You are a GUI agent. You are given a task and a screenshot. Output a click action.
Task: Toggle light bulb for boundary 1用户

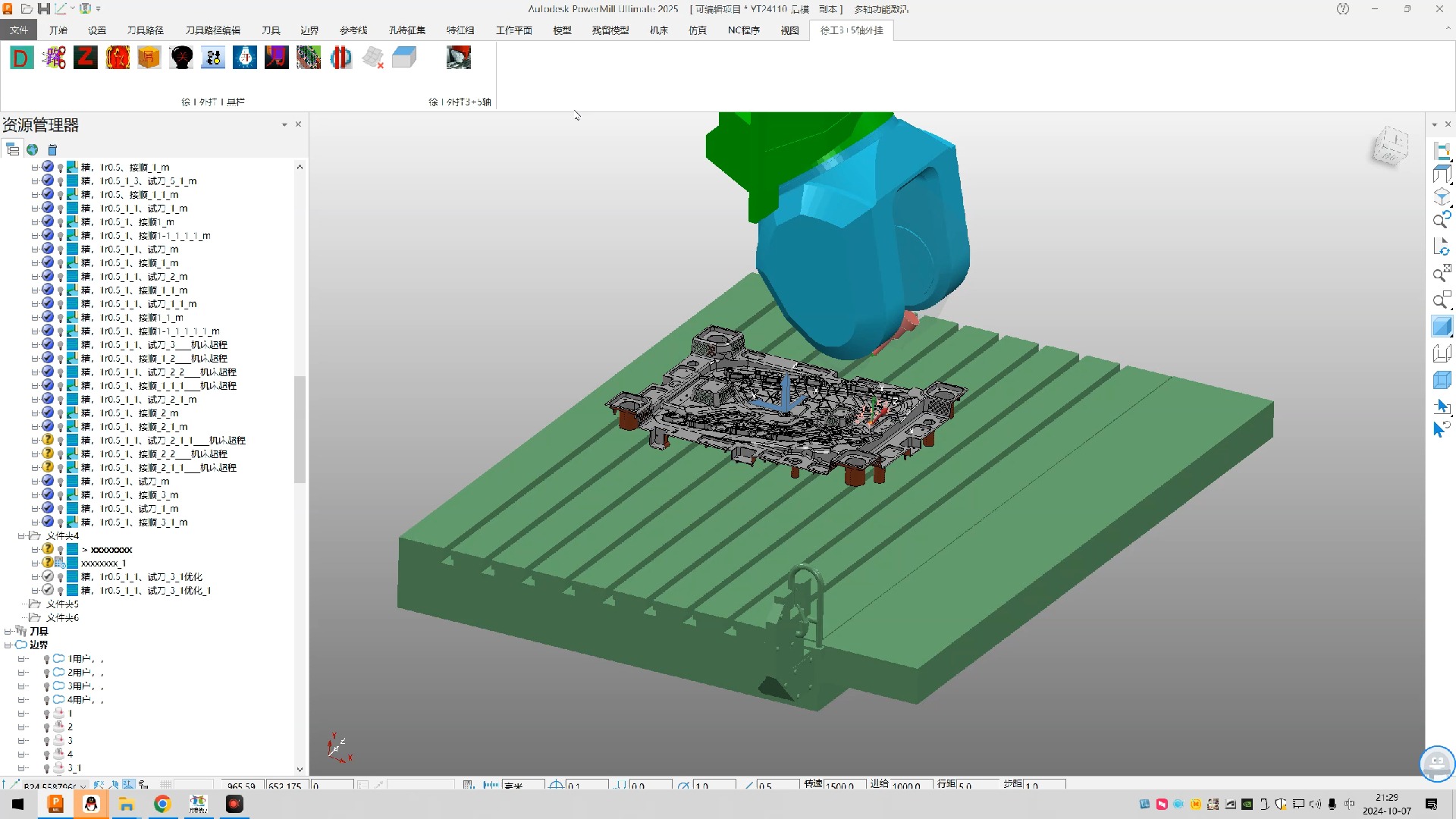coord(47,659)
